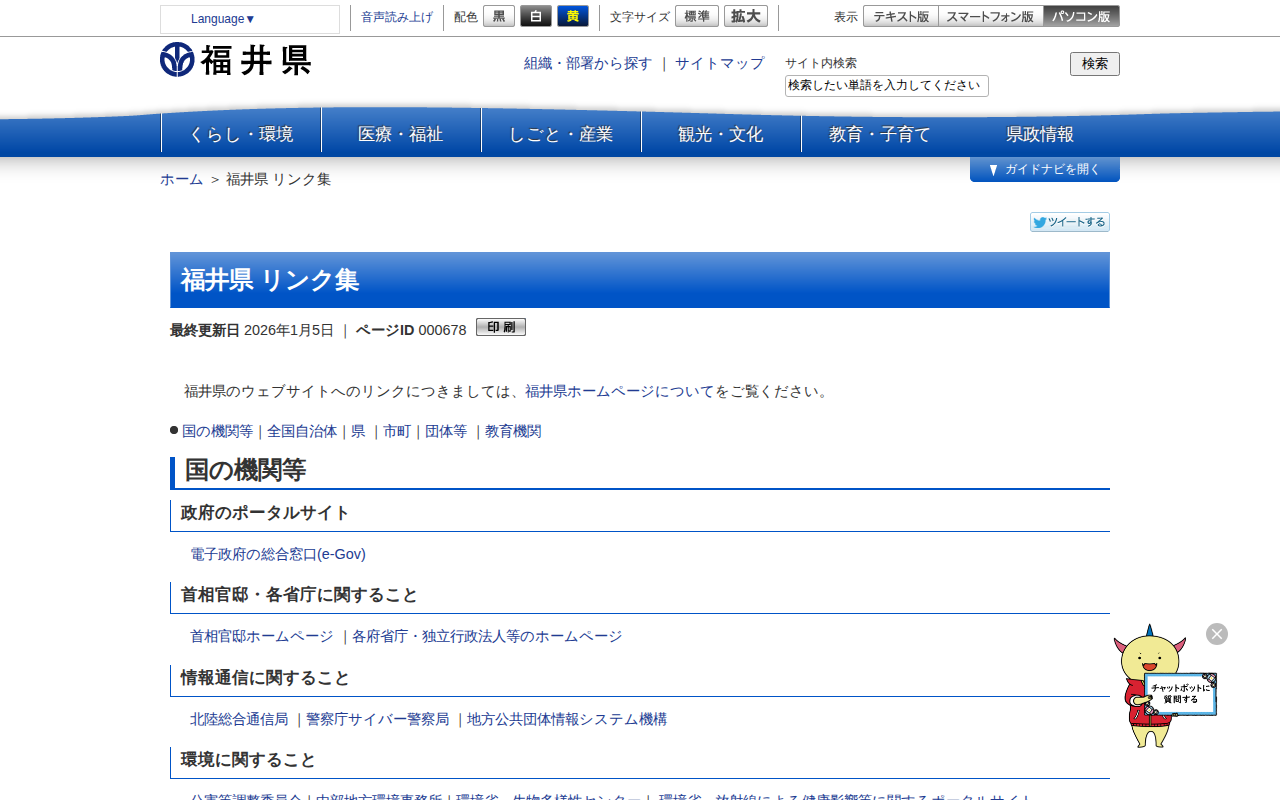Open 電子政府の総合窓口(e-Gov) link

278,554
